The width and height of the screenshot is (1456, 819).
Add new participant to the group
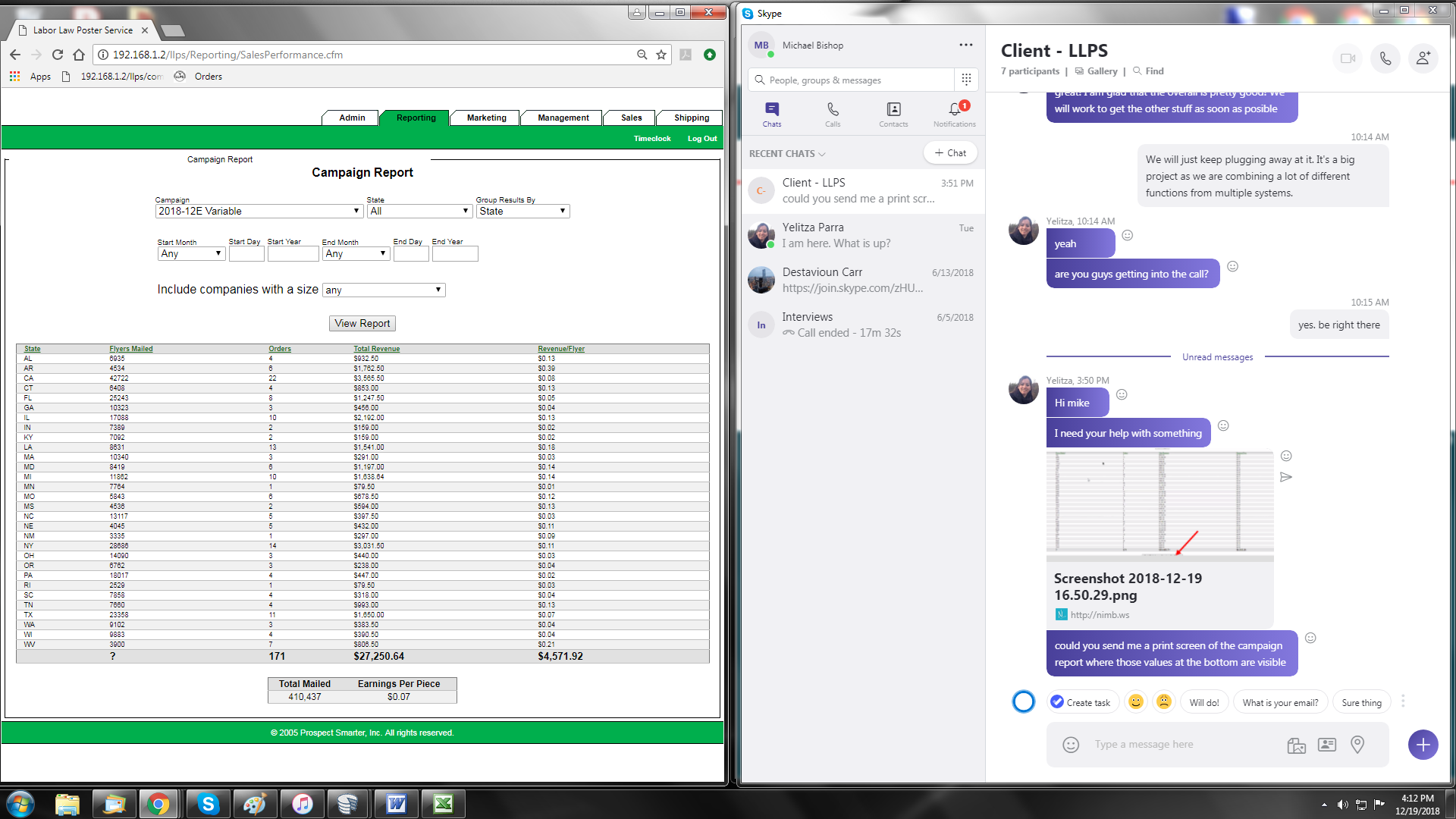1423,58
